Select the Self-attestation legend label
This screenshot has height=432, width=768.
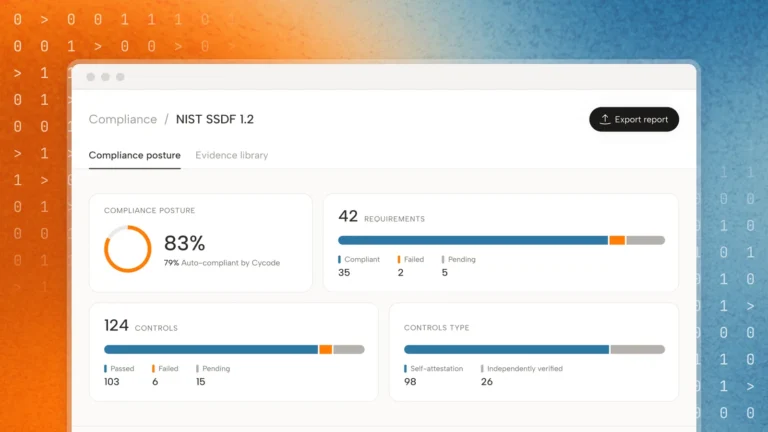(436, 369)
